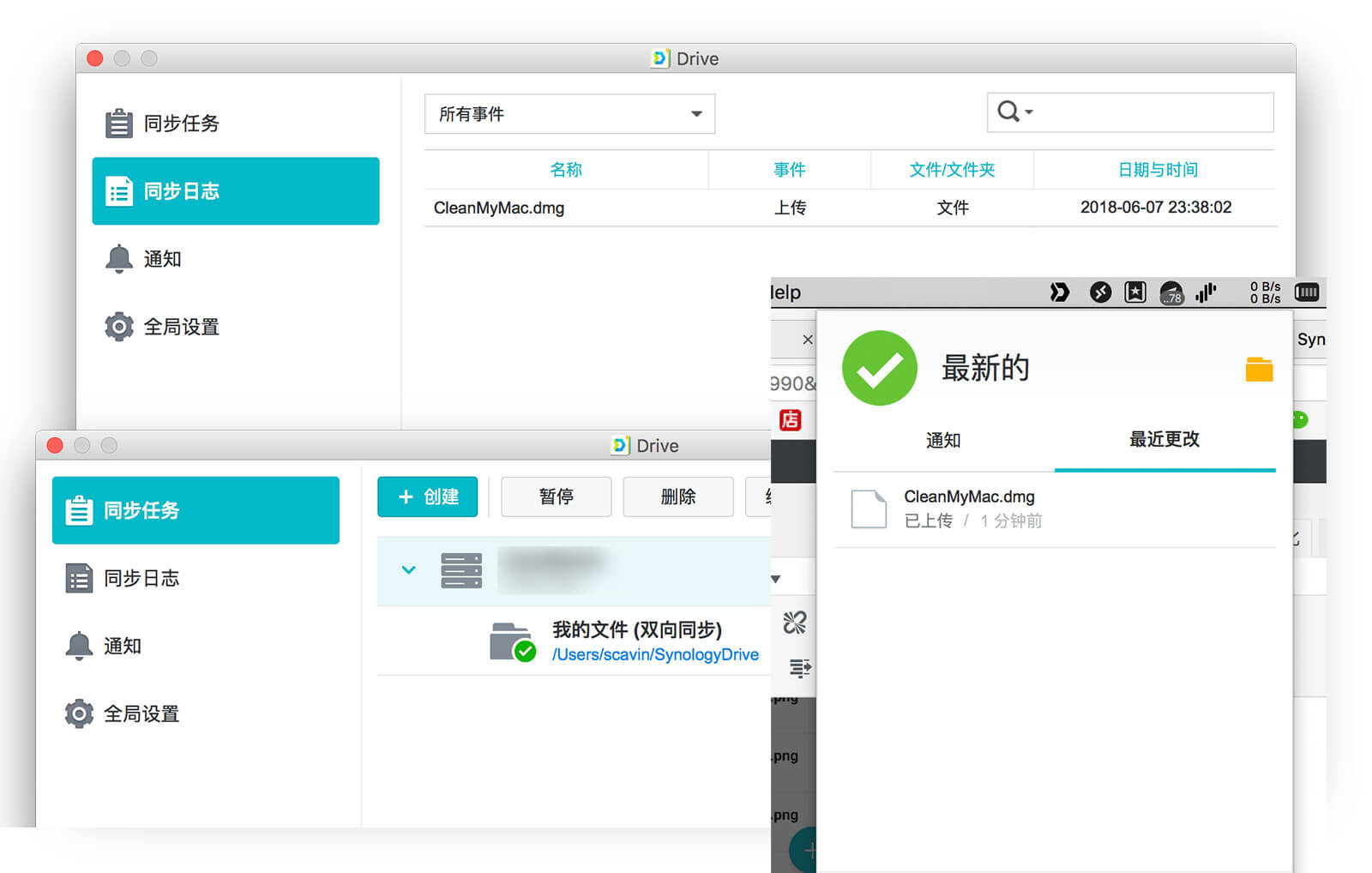Click the round arrow icon in menu bar

[1100, 292]
